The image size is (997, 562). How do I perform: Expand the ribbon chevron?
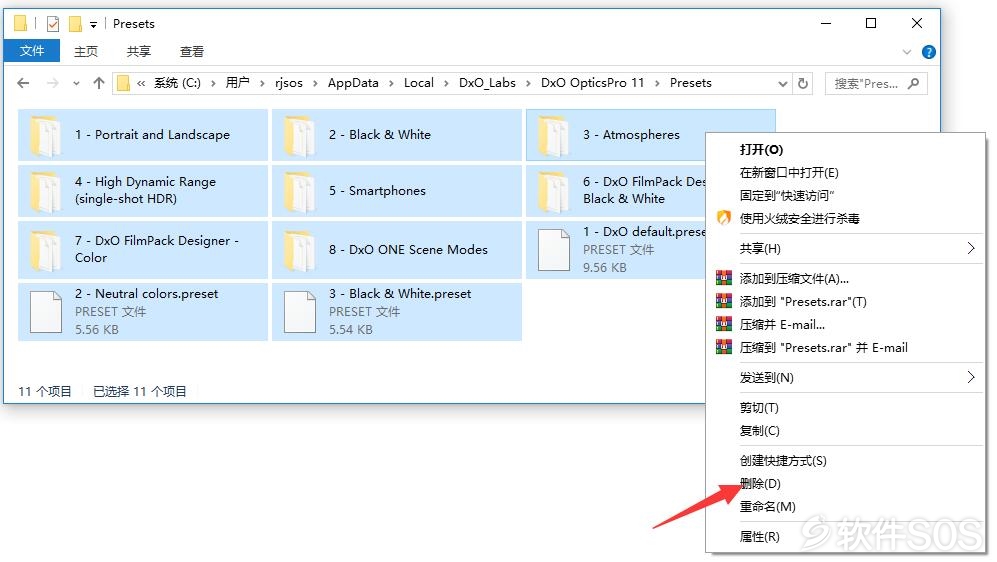907,52
